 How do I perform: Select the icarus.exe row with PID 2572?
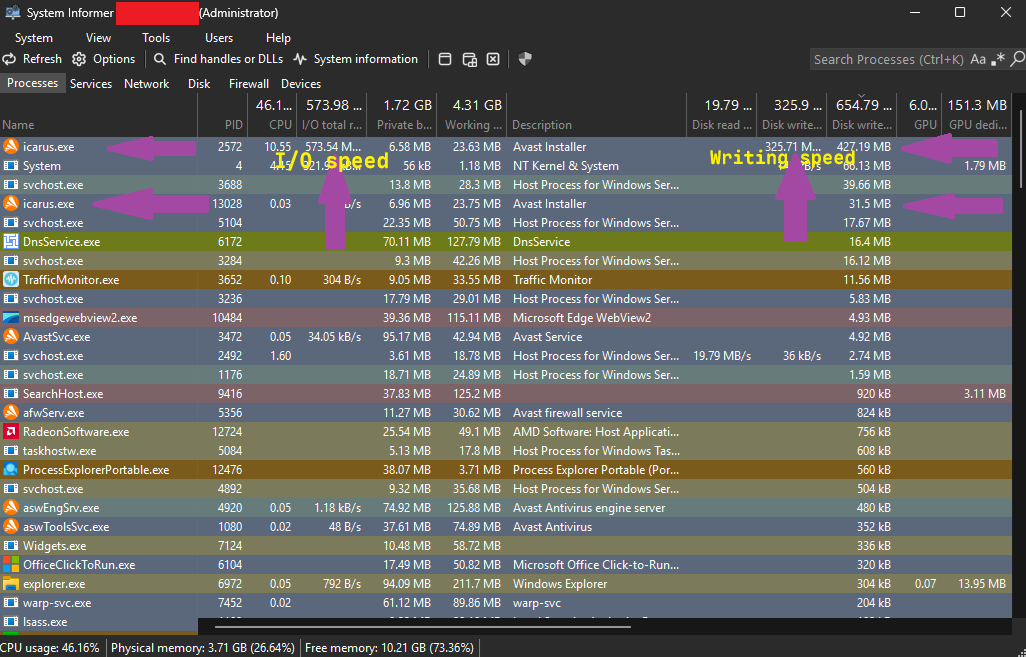pos(506,147)
